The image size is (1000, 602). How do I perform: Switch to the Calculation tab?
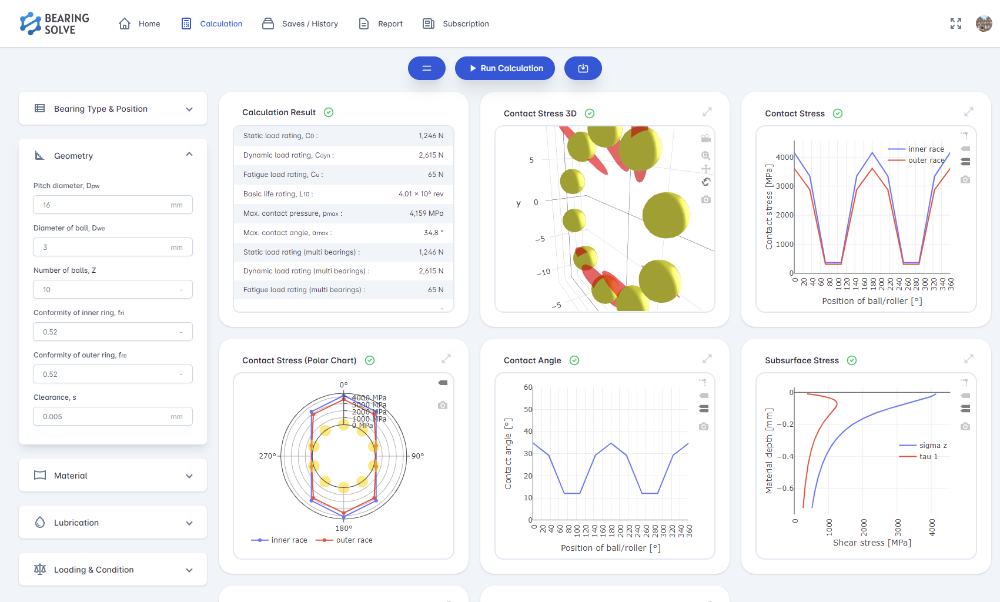click(x=212, y=24)
